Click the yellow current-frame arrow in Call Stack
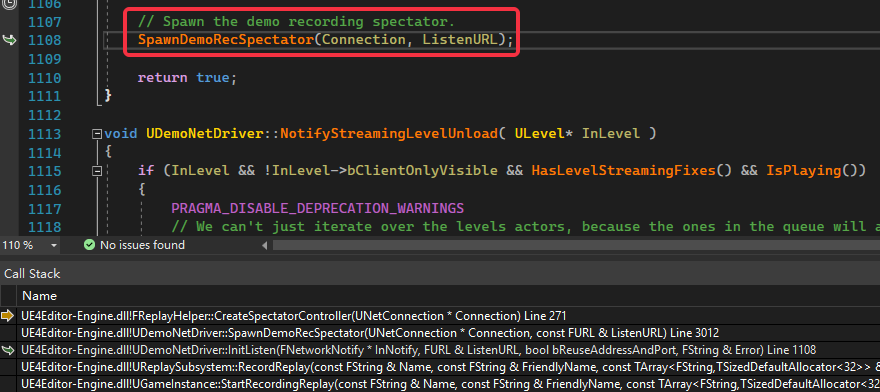The width and height of the screenshot is (880, 392). tap(8, 316)
